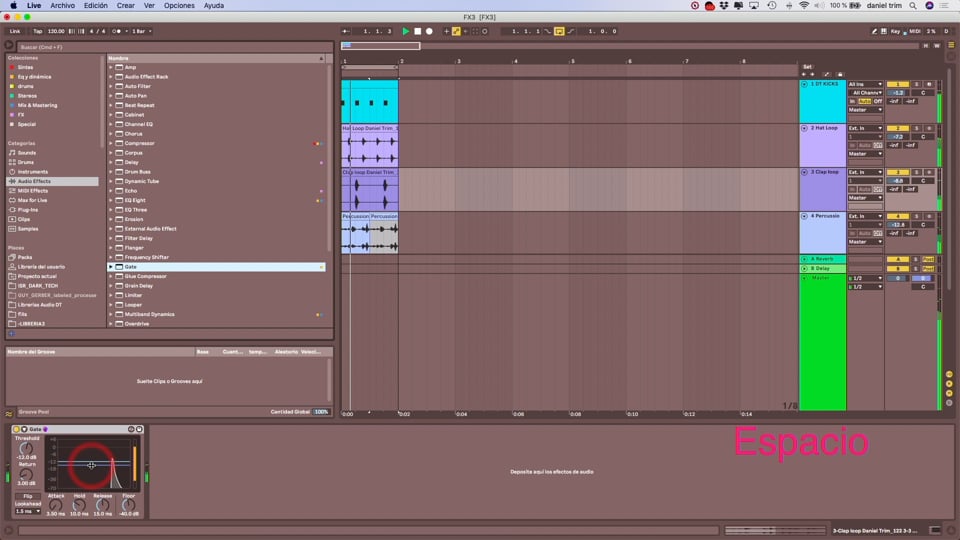Toggle Post on A Reverb return
Screen dimensions: 960x540
(928, 260)
